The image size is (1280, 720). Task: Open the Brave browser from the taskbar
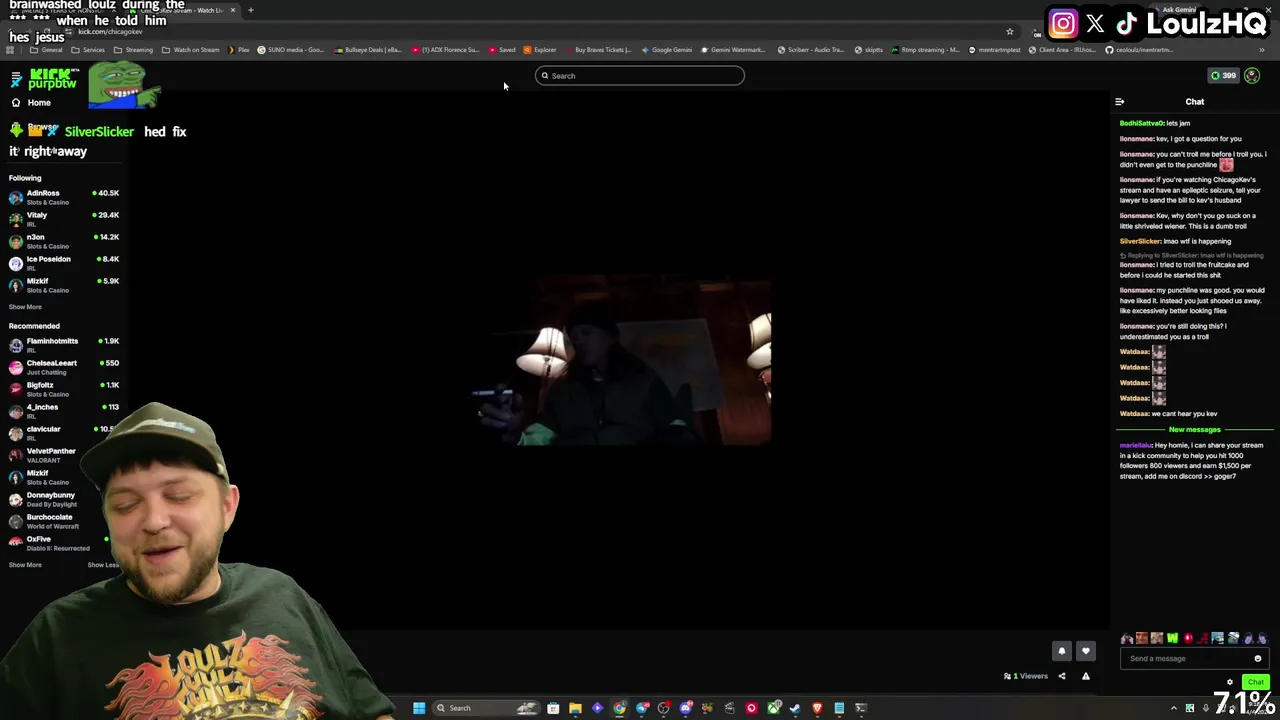point(818,708)
